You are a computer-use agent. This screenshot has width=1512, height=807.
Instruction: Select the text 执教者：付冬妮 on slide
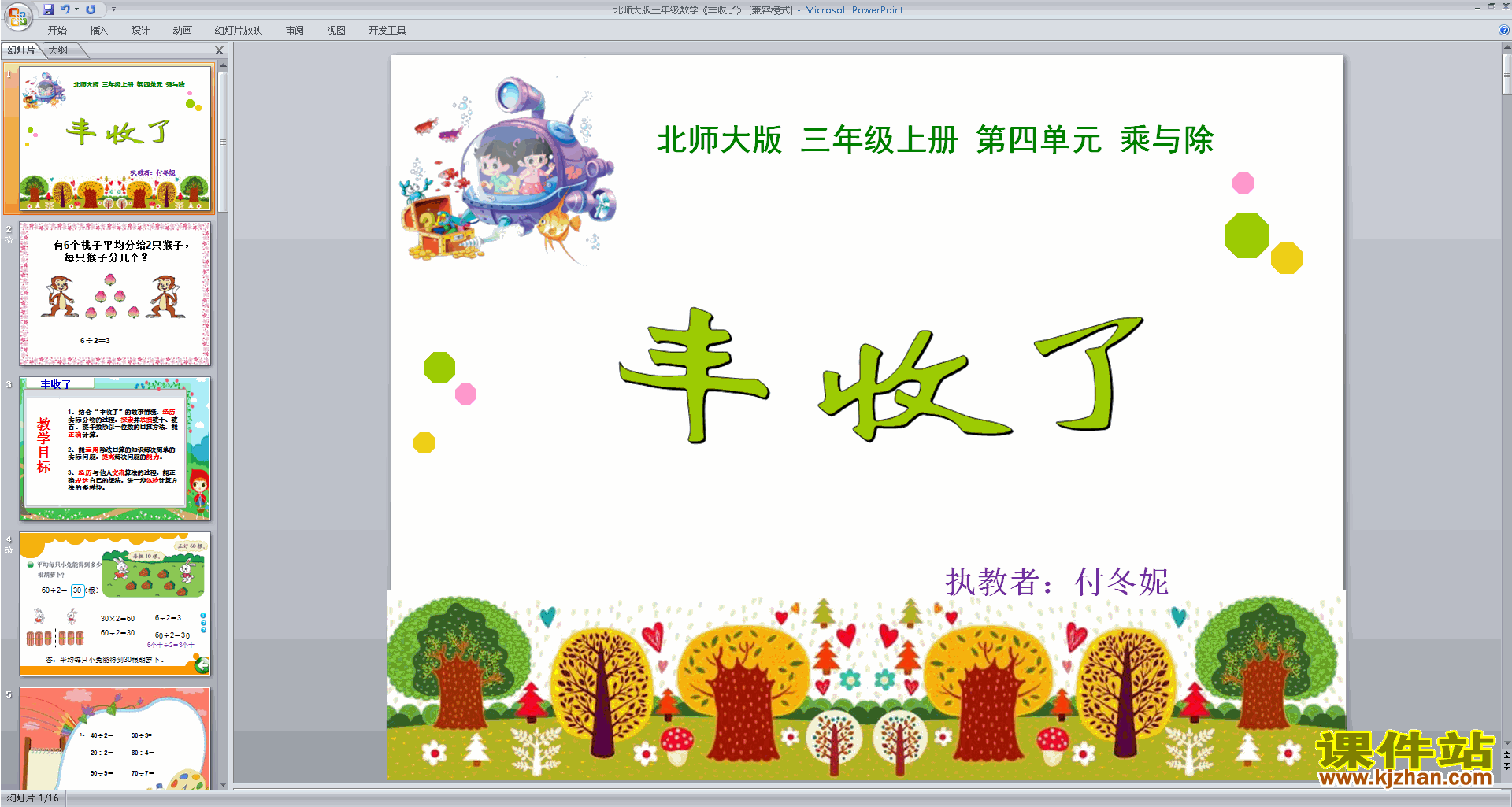point(1057,582)
